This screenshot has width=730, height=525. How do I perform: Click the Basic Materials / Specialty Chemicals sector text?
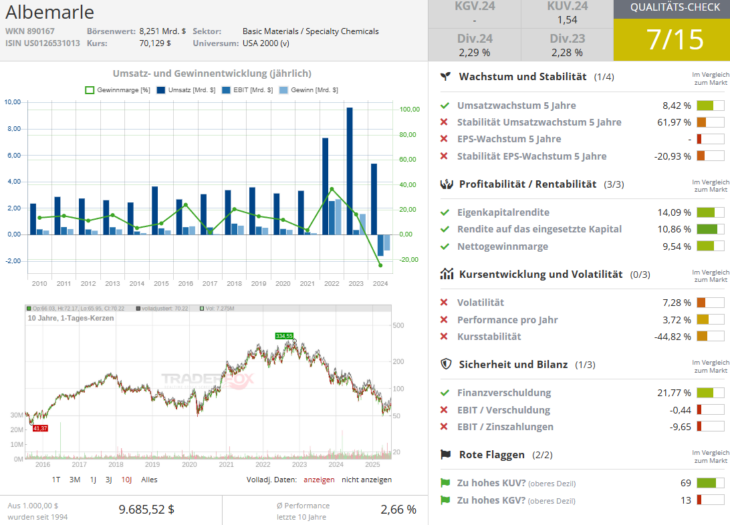click(311, 31)
